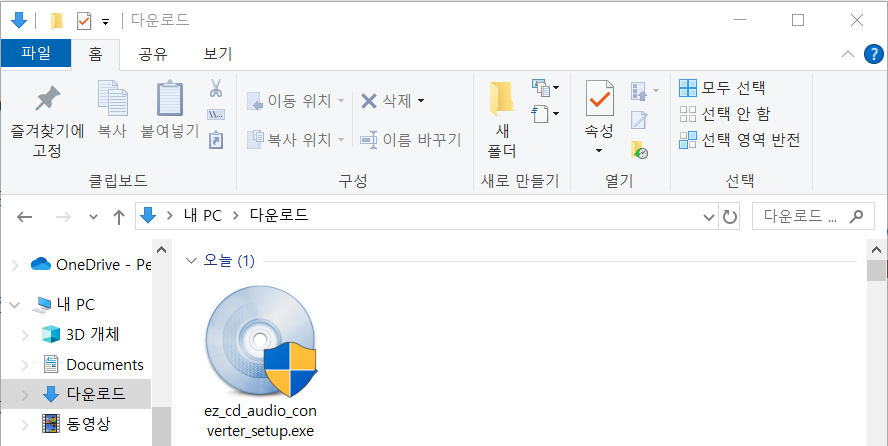This screenshot has height=446, width=888.
Task: Click the Properties (속성) checkmark icon
Action: (x=599, y=98)
